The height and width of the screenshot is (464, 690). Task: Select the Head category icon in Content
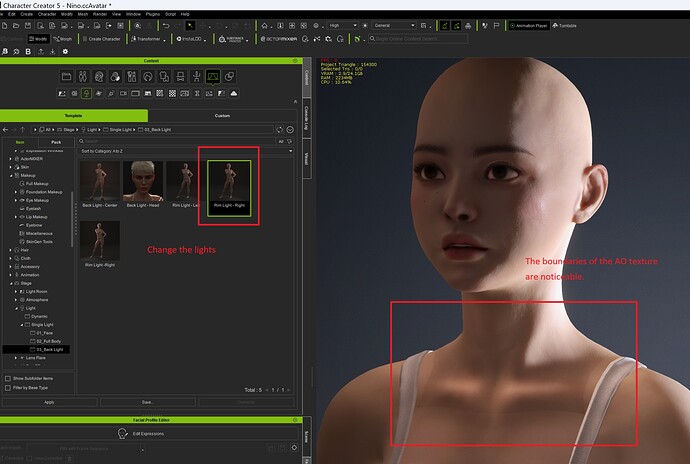click(99, 77)
